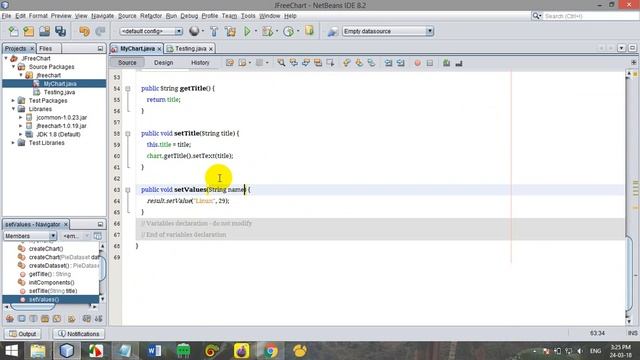Open the Members dropdown in Navigator
This screenshot has width=640, height=360.
[x=30, y=236]
